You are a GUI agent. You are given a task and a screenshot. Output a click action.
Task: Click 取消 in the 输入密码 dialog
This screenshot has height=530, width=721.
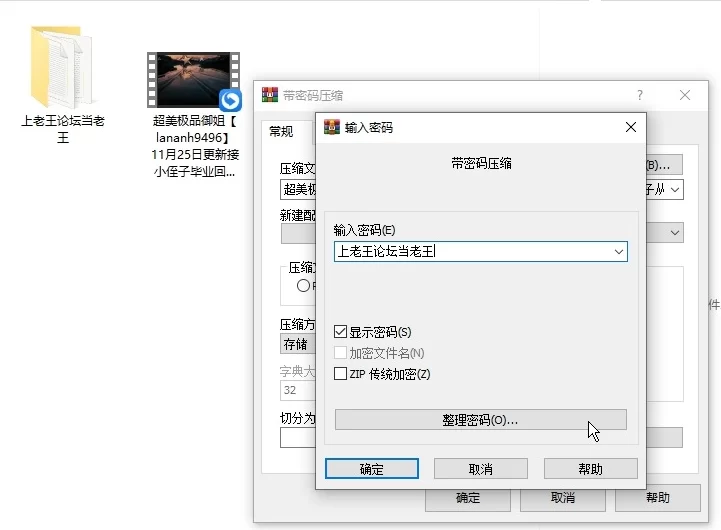pyautogui.click(x=481, y=469)
